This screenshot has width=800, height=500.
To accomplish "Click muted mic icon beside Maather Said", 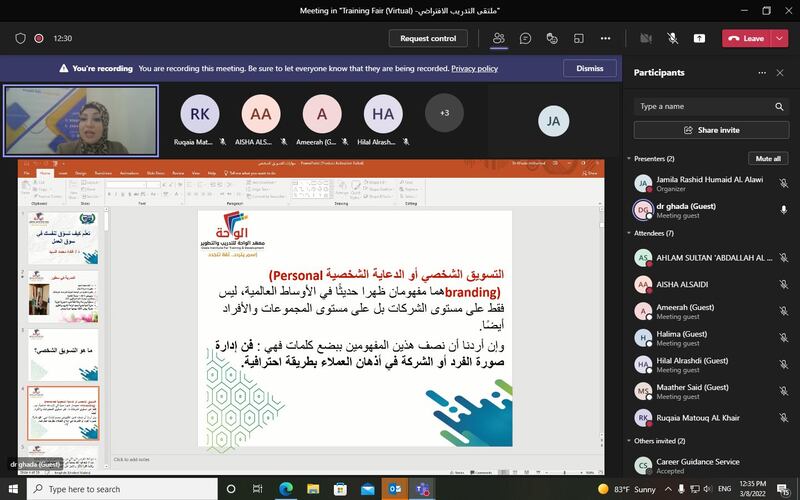I will (x=784, y=391).
